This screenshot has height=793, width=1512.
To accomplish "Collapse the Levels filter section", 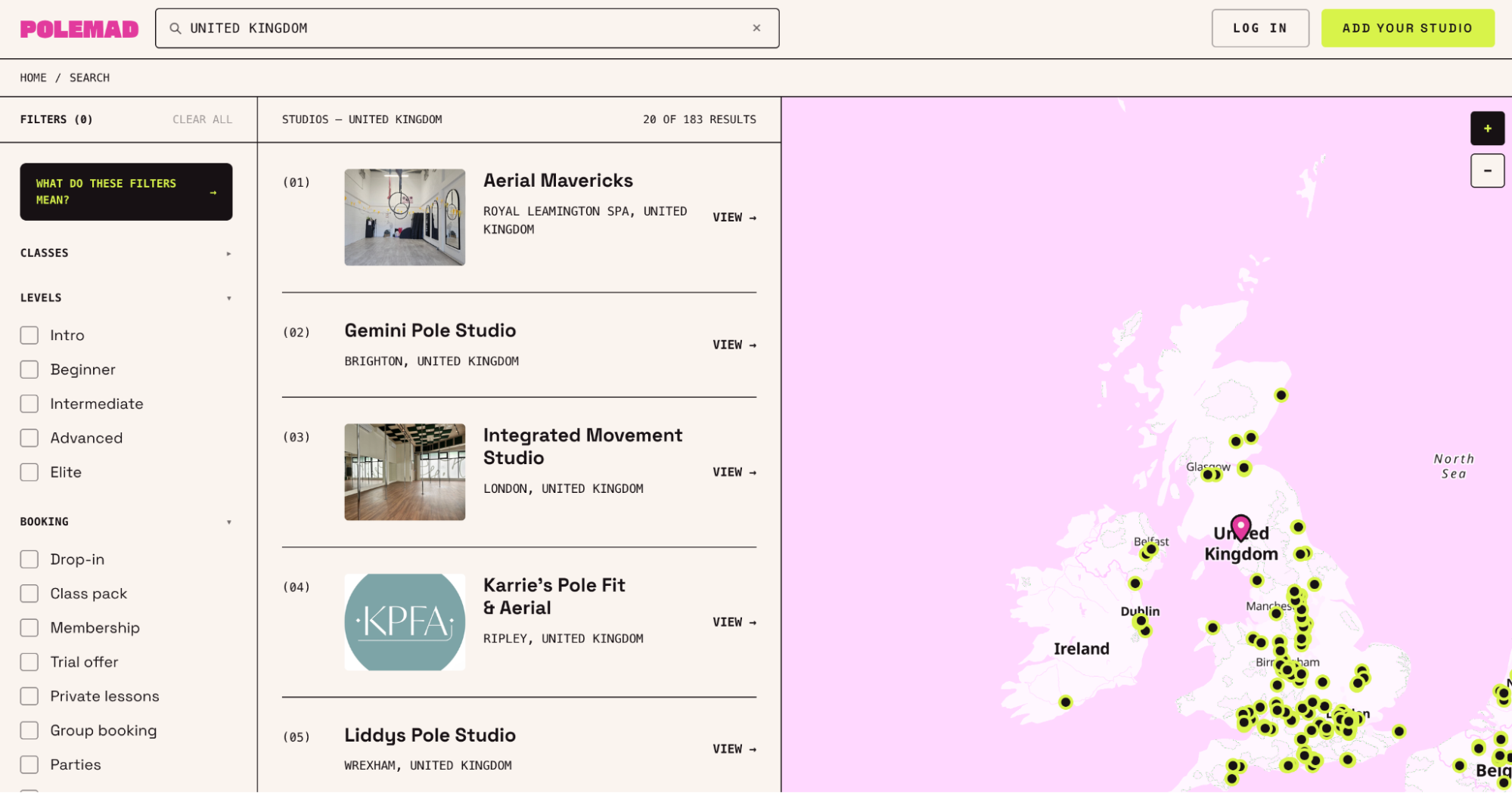I will pos(126,298).
